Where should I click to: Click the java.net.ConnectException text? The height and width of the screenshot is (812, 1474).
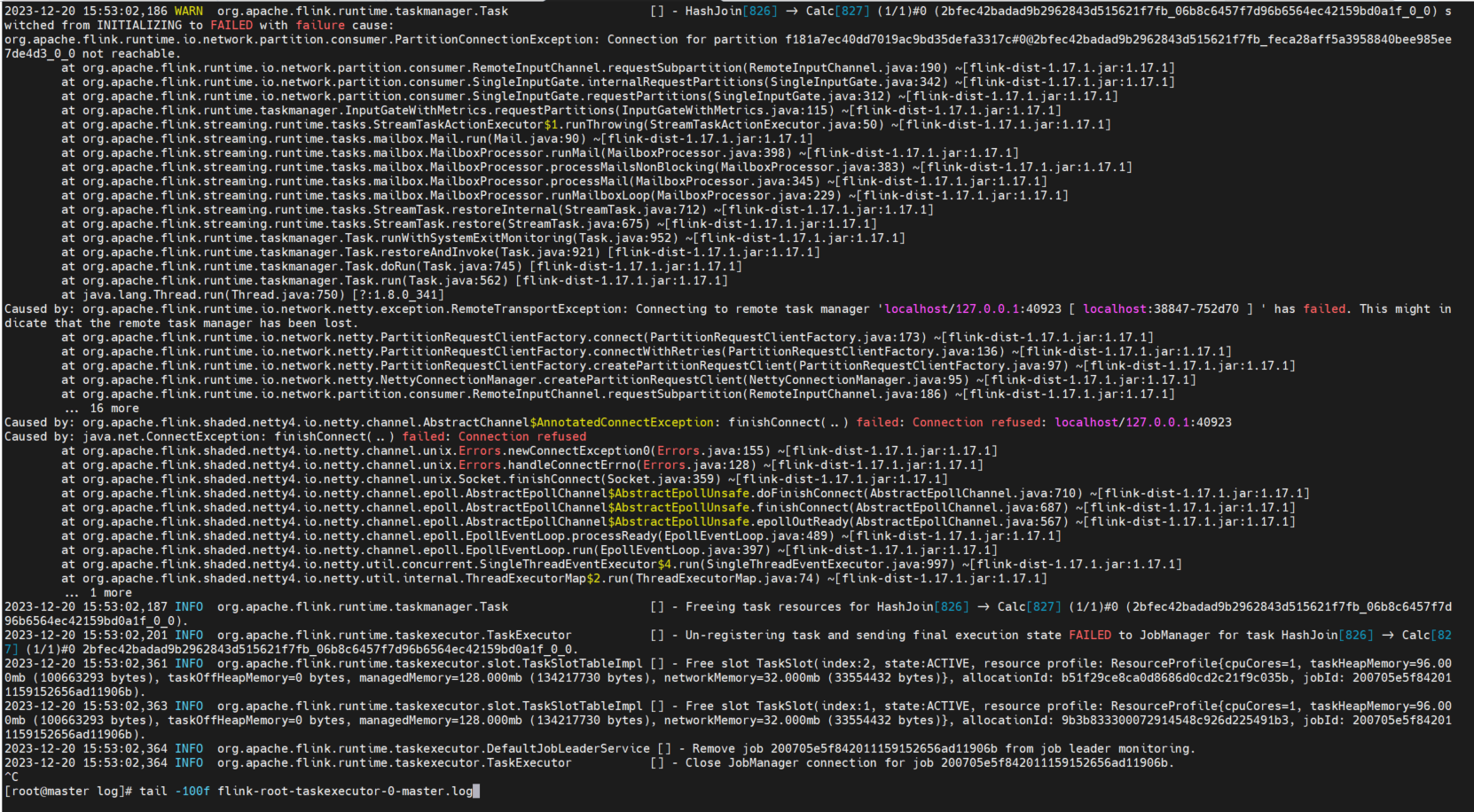coord(171,436)
